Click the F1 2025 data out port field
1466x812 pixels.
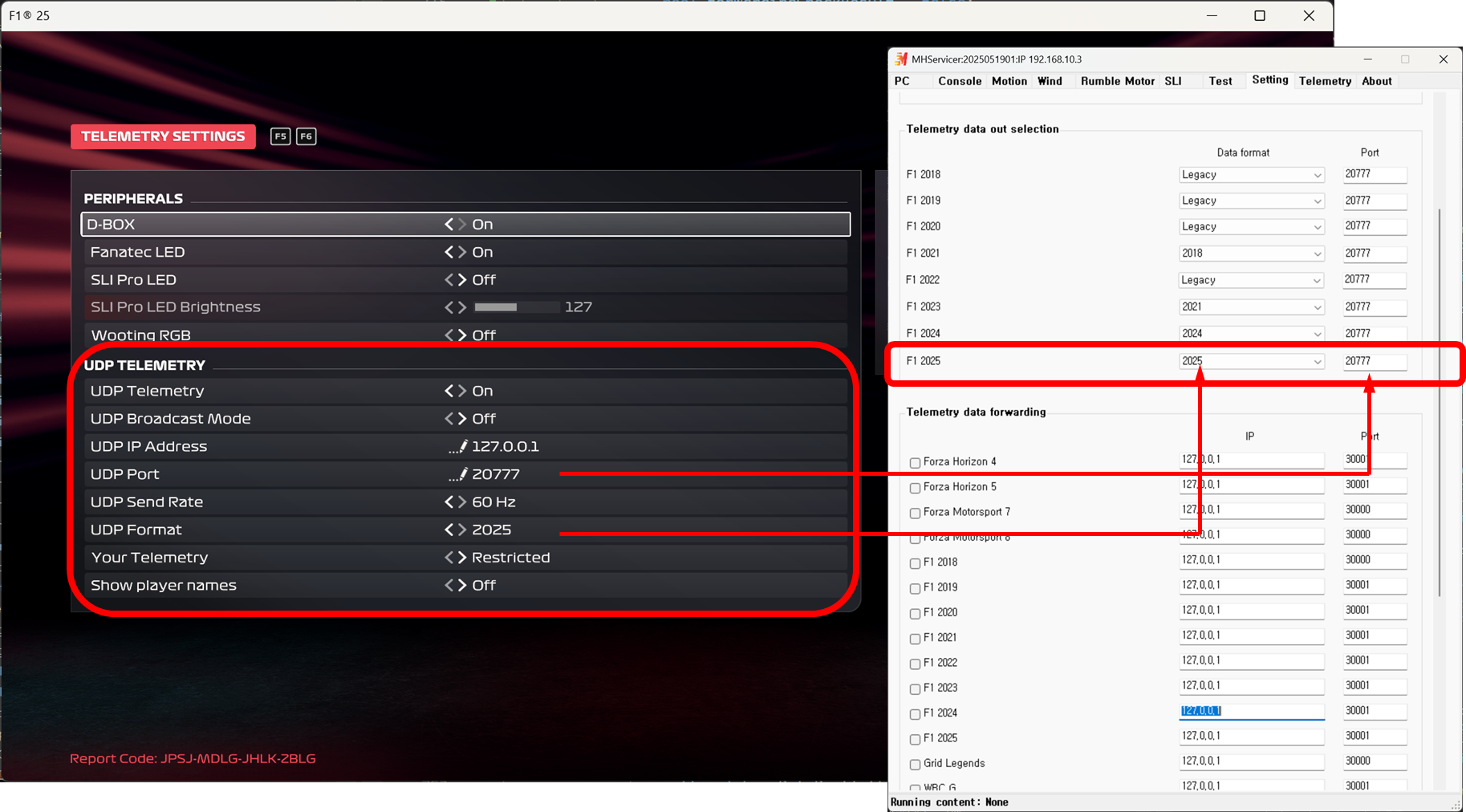pos(1375,362)
